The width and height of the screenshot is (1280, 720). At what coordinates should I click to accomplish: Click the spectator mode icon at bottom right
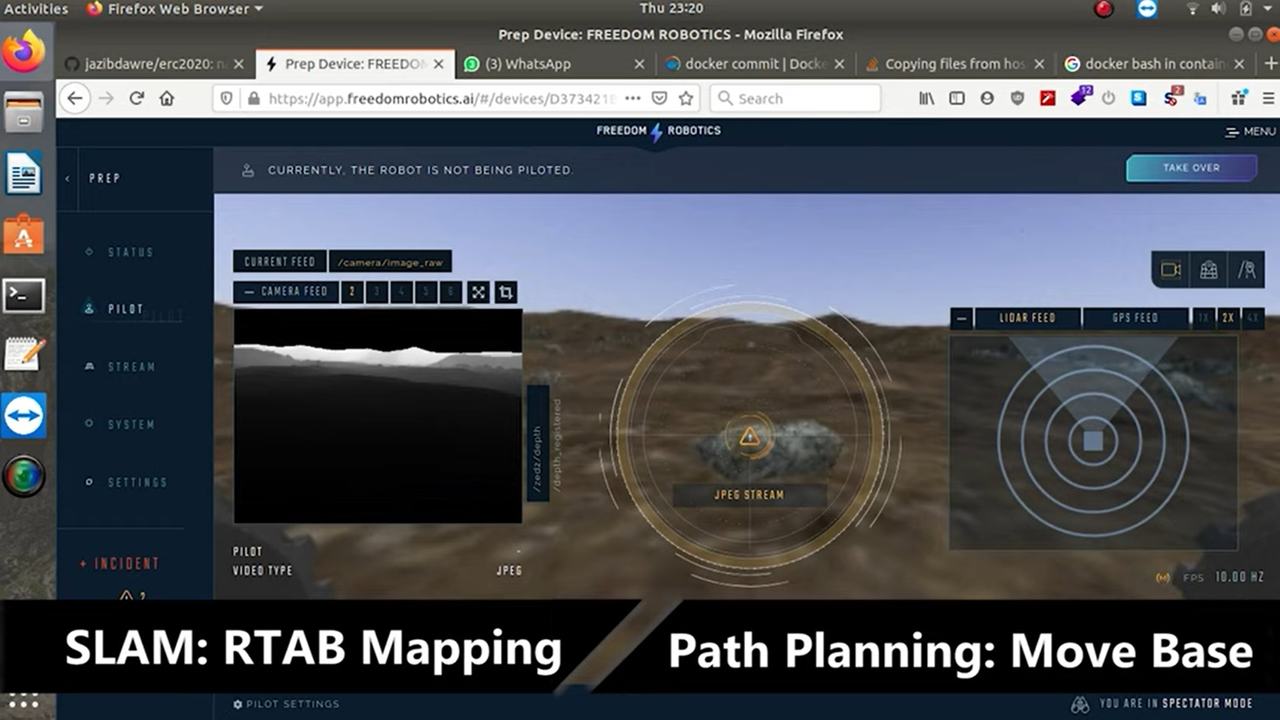[x=1083, y=704]
